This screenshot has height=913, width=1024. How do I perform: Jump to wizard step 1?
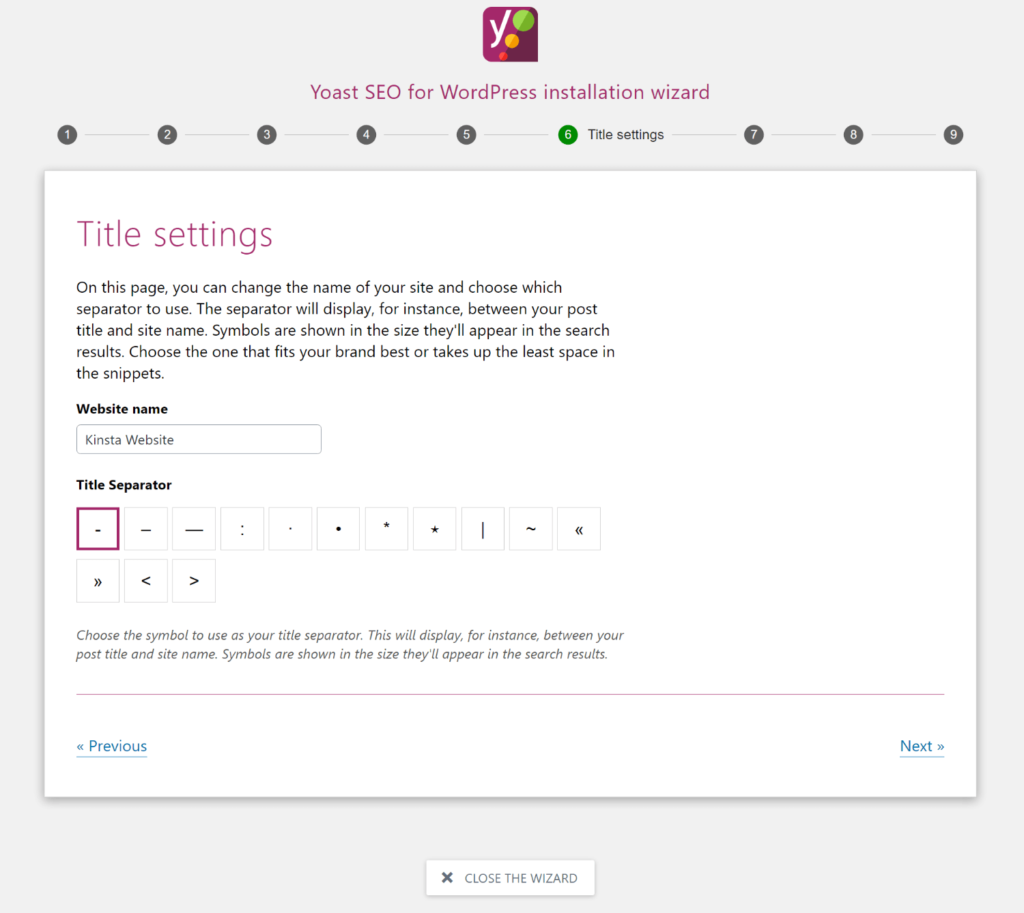pyautogui.click(x=67, y=134)
